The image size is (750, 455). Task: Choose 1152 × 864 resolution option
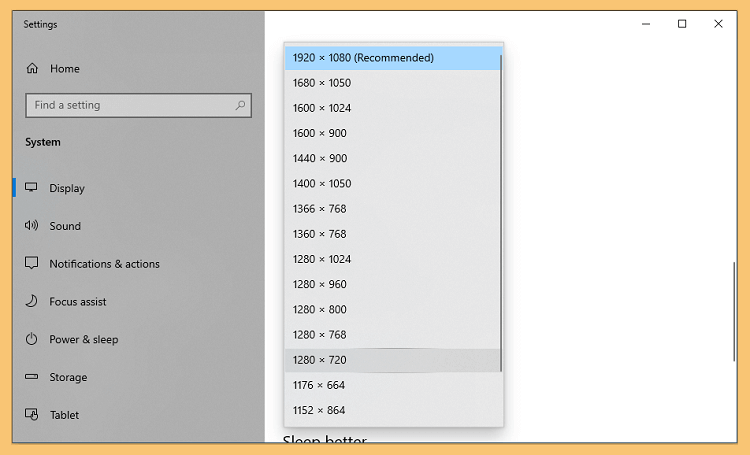coord(393,411)
